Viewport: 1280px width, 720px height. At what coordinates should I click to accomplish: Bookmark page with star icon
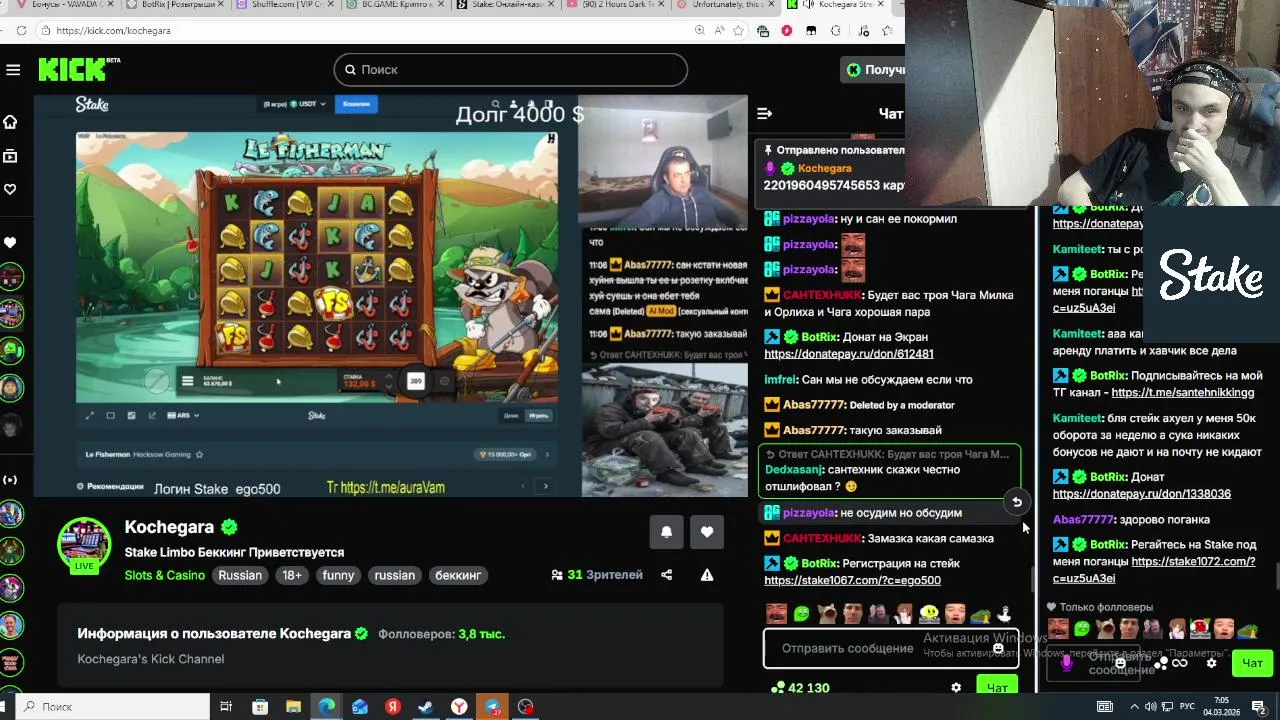coord(739,31)
